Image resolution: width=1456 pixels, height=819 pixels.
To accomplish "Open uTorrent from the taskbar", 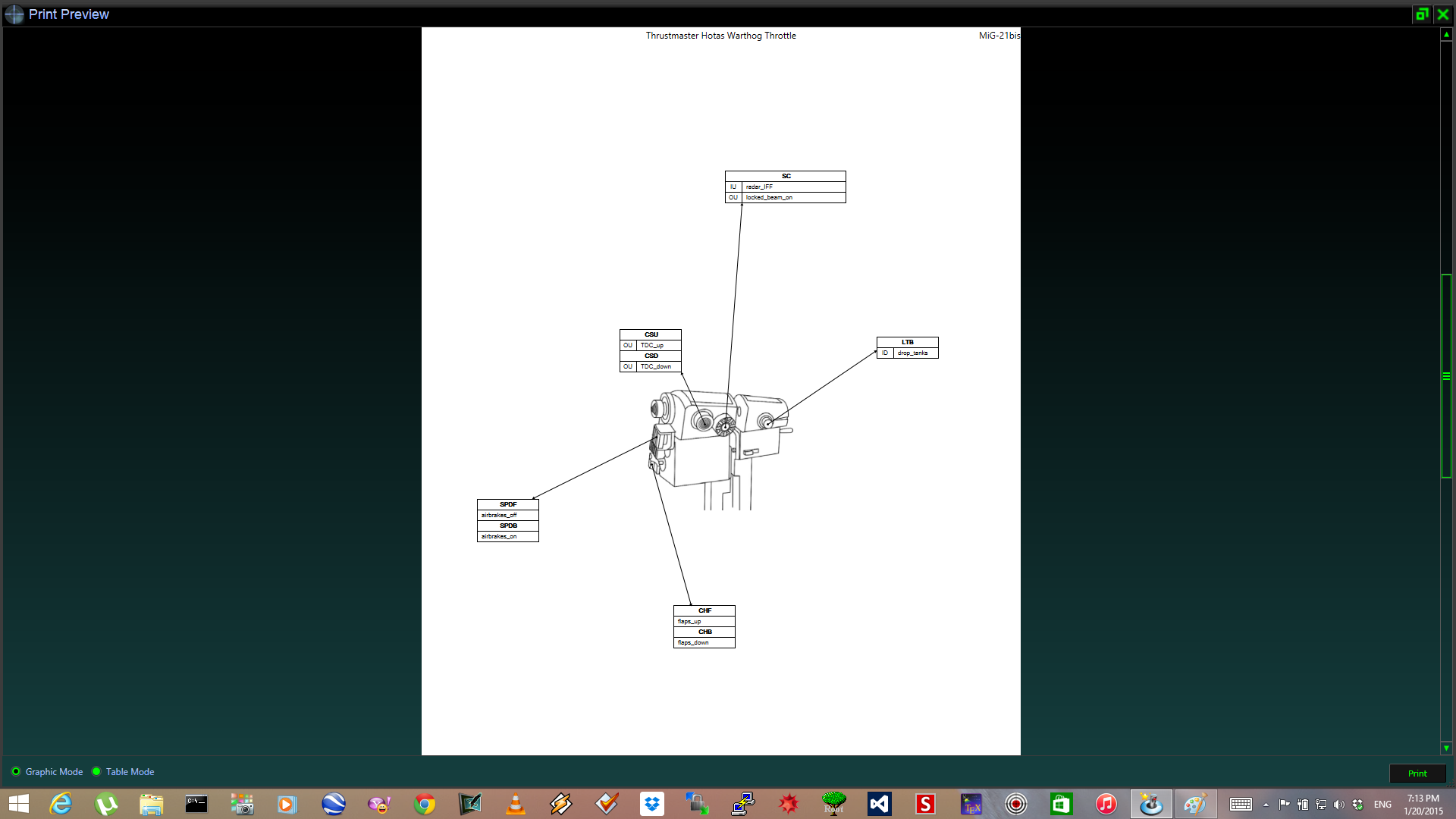I will tap(106, 804).
